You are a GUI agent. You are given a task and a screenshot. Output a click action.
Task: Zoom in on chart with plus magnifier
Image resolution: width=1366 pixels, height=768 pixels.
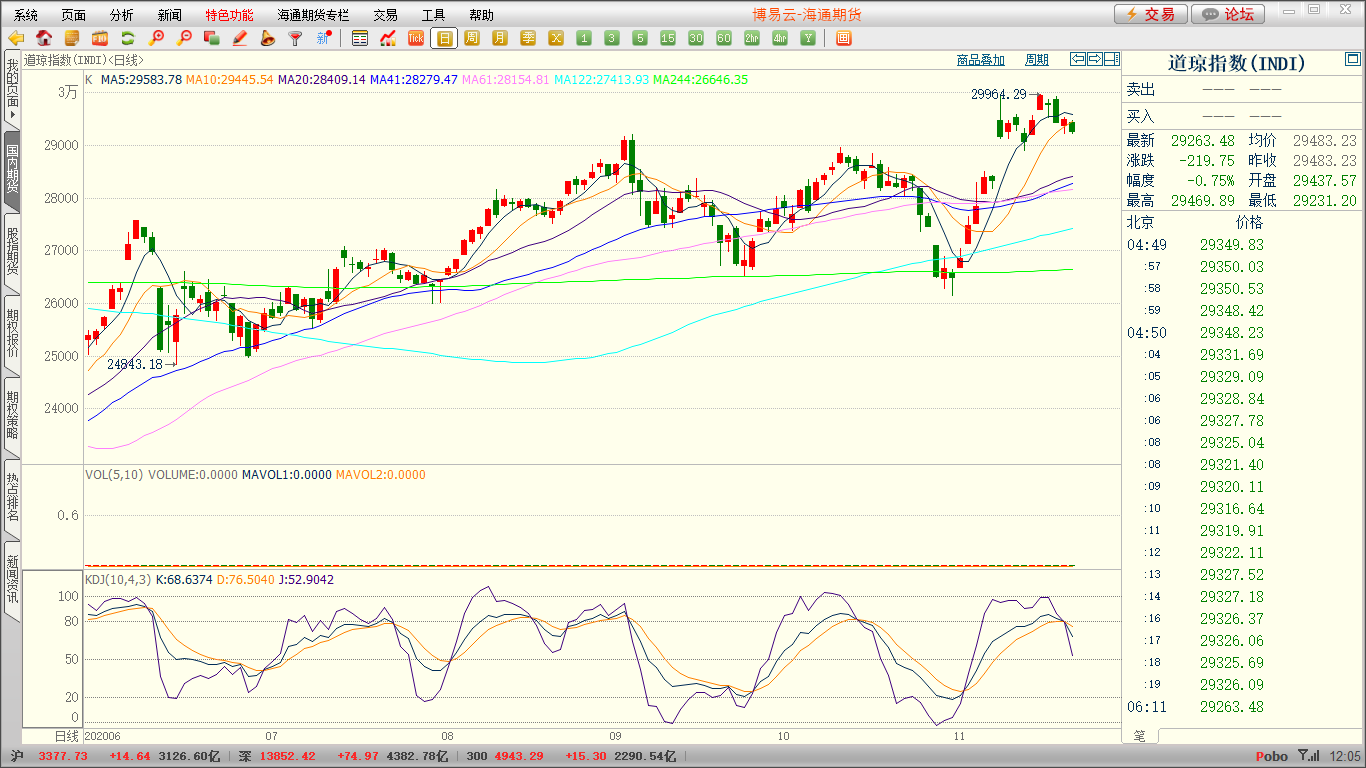click(155, 39)
